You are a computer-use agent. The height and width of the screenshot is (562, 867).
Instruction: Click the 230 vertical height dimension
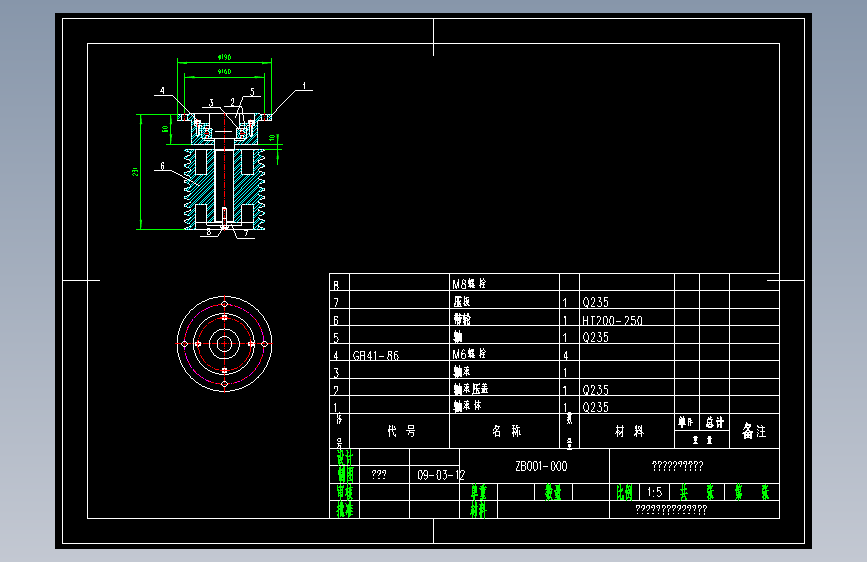[x=135, y=172]
